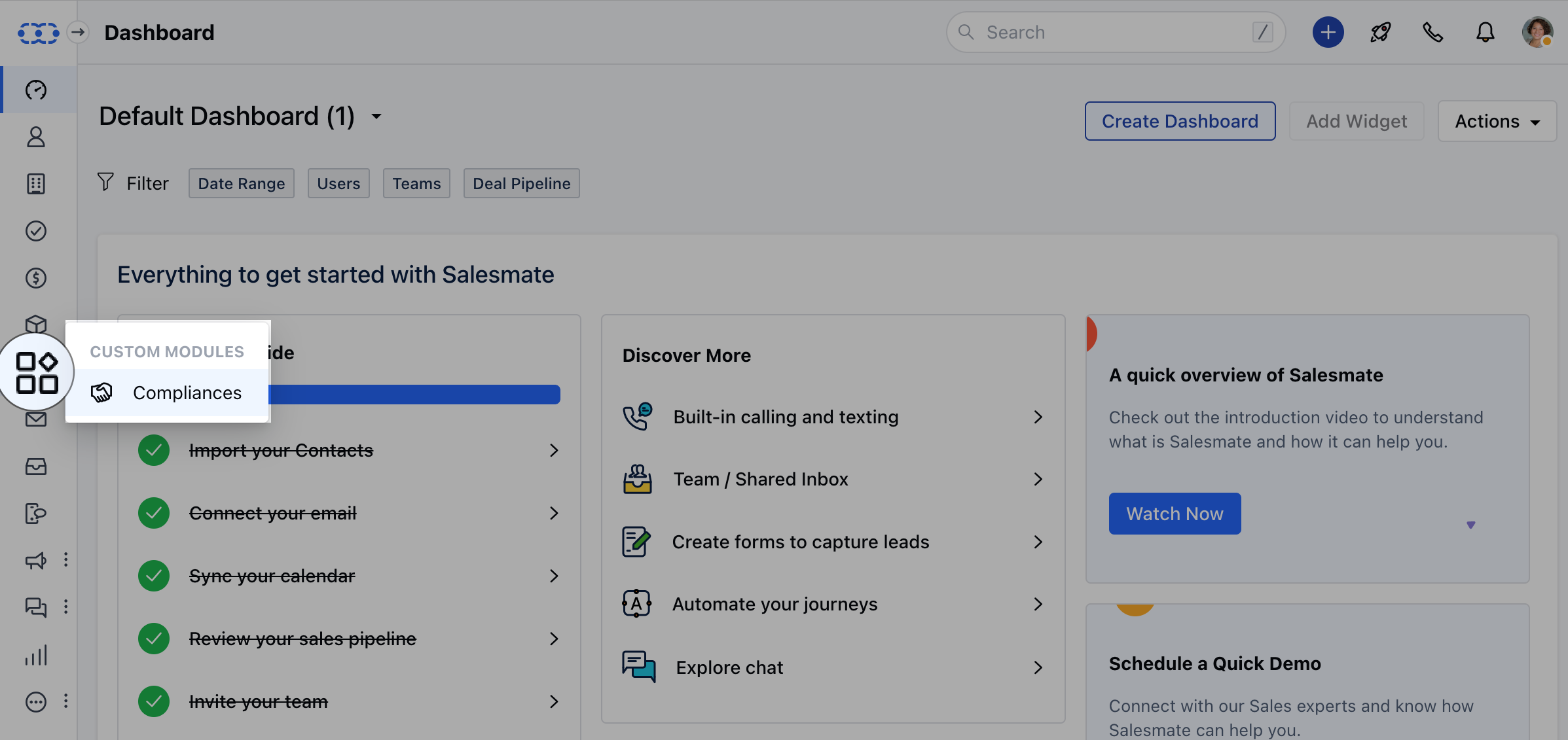Open Activities checkmark circle icon in sidebar
1568x740 pixels.
[x=36, y=231]
